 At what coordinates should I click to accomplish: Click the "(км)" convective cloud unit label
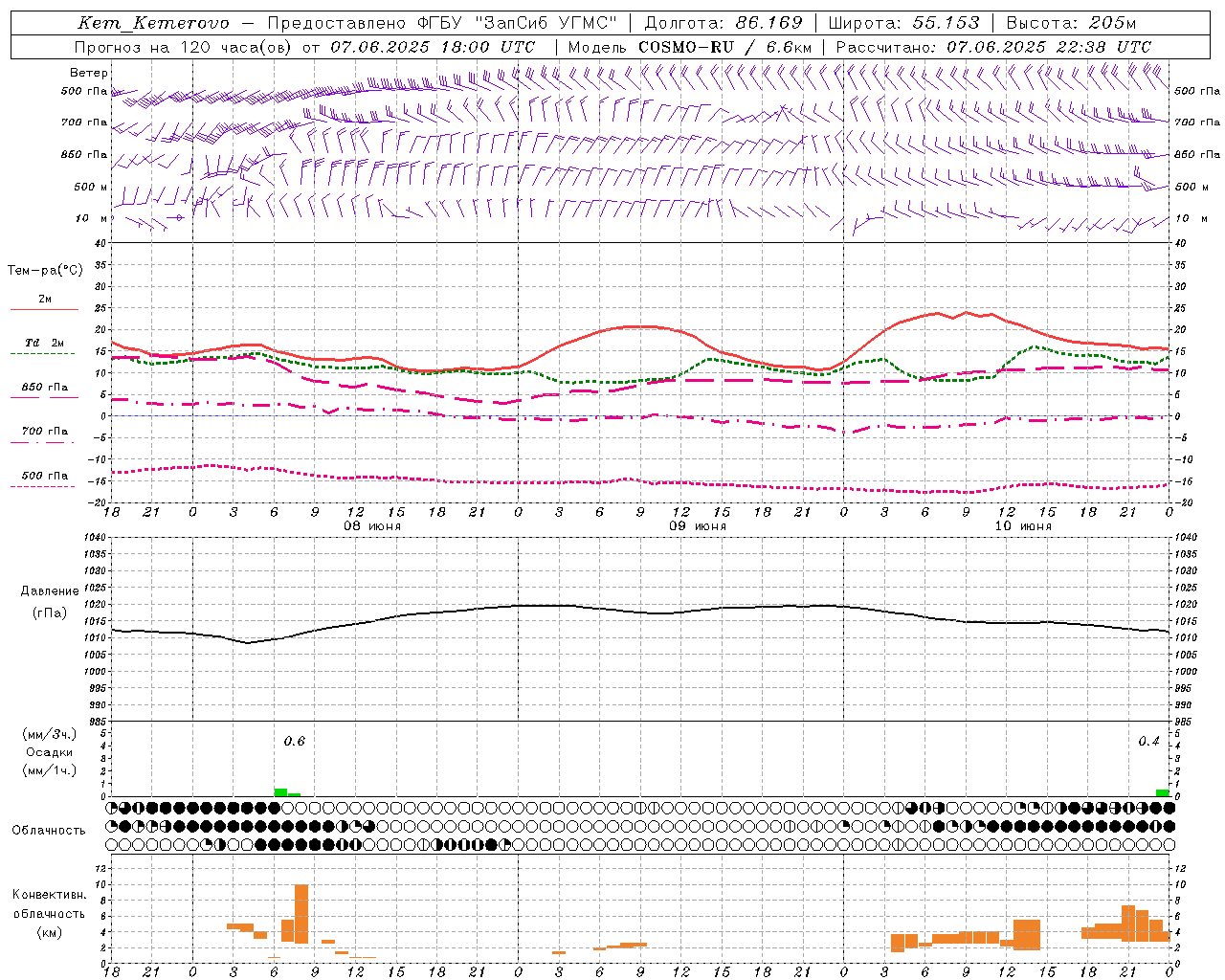tap(50, 932)
